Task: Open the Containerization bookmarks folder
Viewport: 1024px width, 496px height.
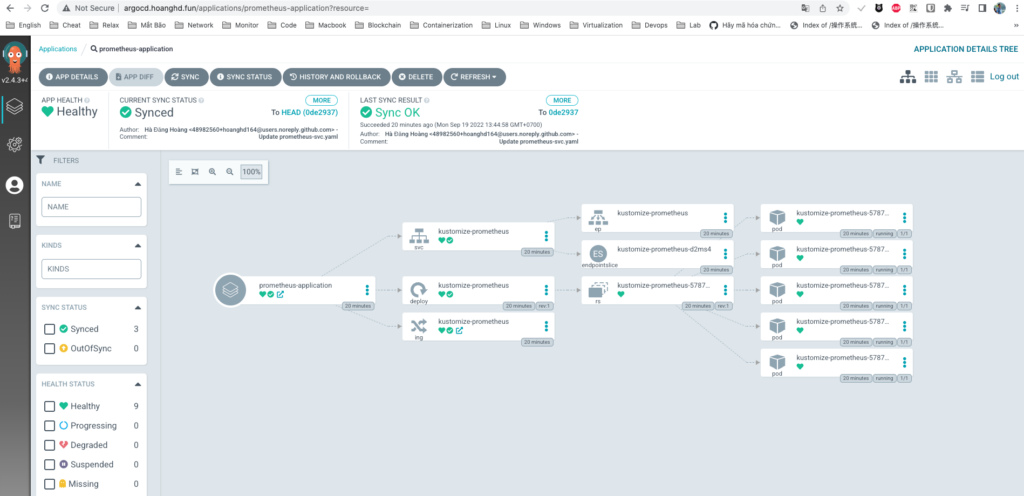Action: click(x=440, y=25)
